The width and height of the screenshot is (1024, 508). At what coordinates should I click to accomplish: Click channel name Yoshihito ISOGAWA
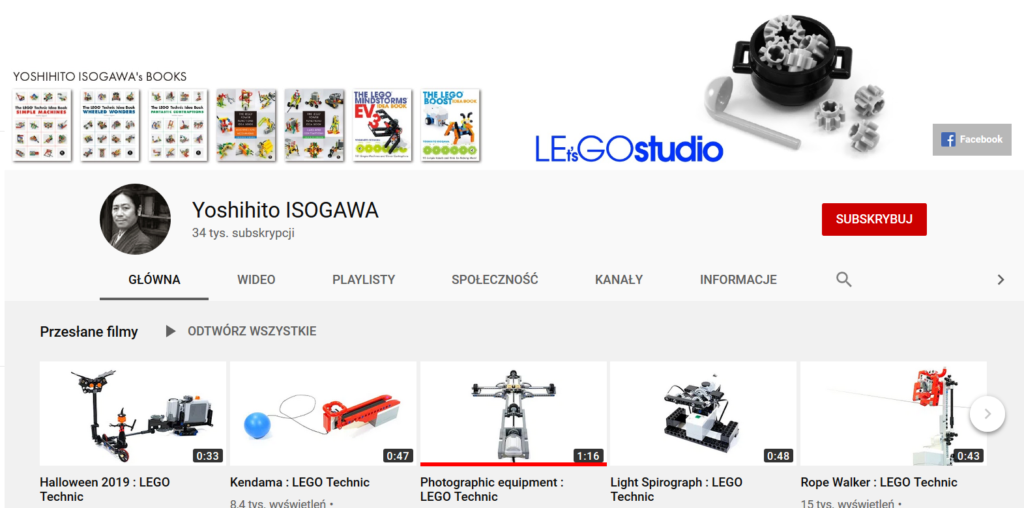click(285, 210)
